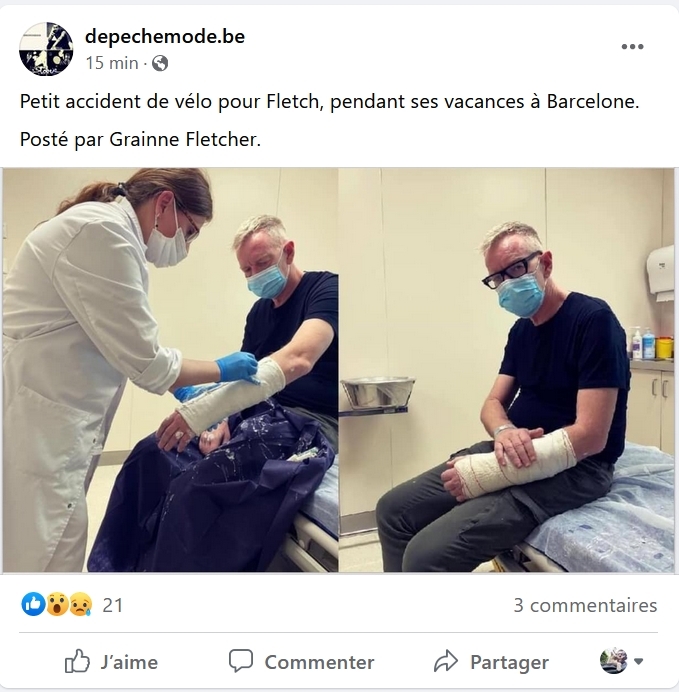Open the left photo with the nurse
Image resolution: width=679 pixels, height=692 pixels.
[x=170, y=370]
